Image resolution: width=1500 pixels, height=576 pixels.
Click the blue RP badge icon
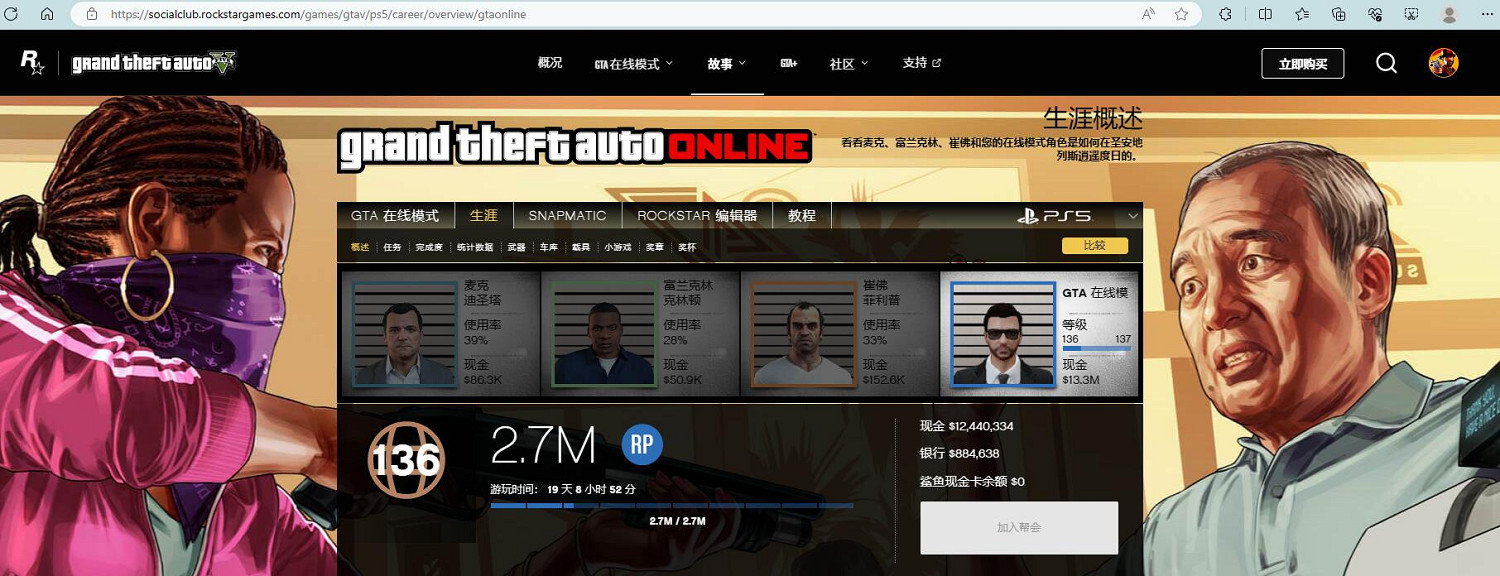coord(641,444)
